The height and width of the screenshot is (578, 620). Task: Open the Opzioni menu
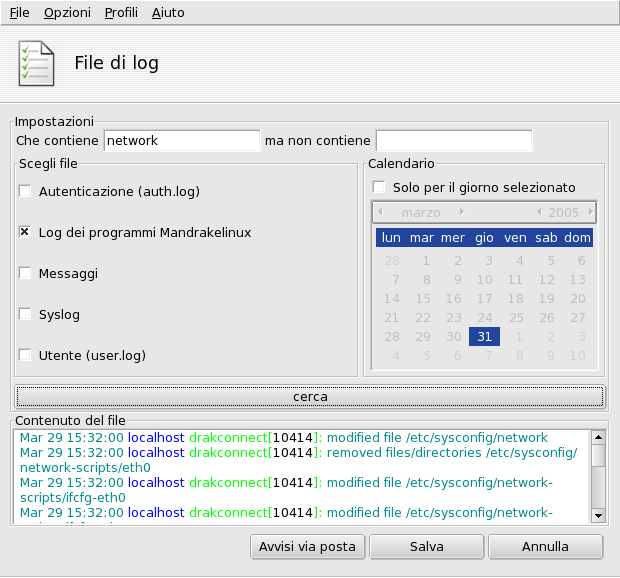pyautogui.click(x=67, y=13)
